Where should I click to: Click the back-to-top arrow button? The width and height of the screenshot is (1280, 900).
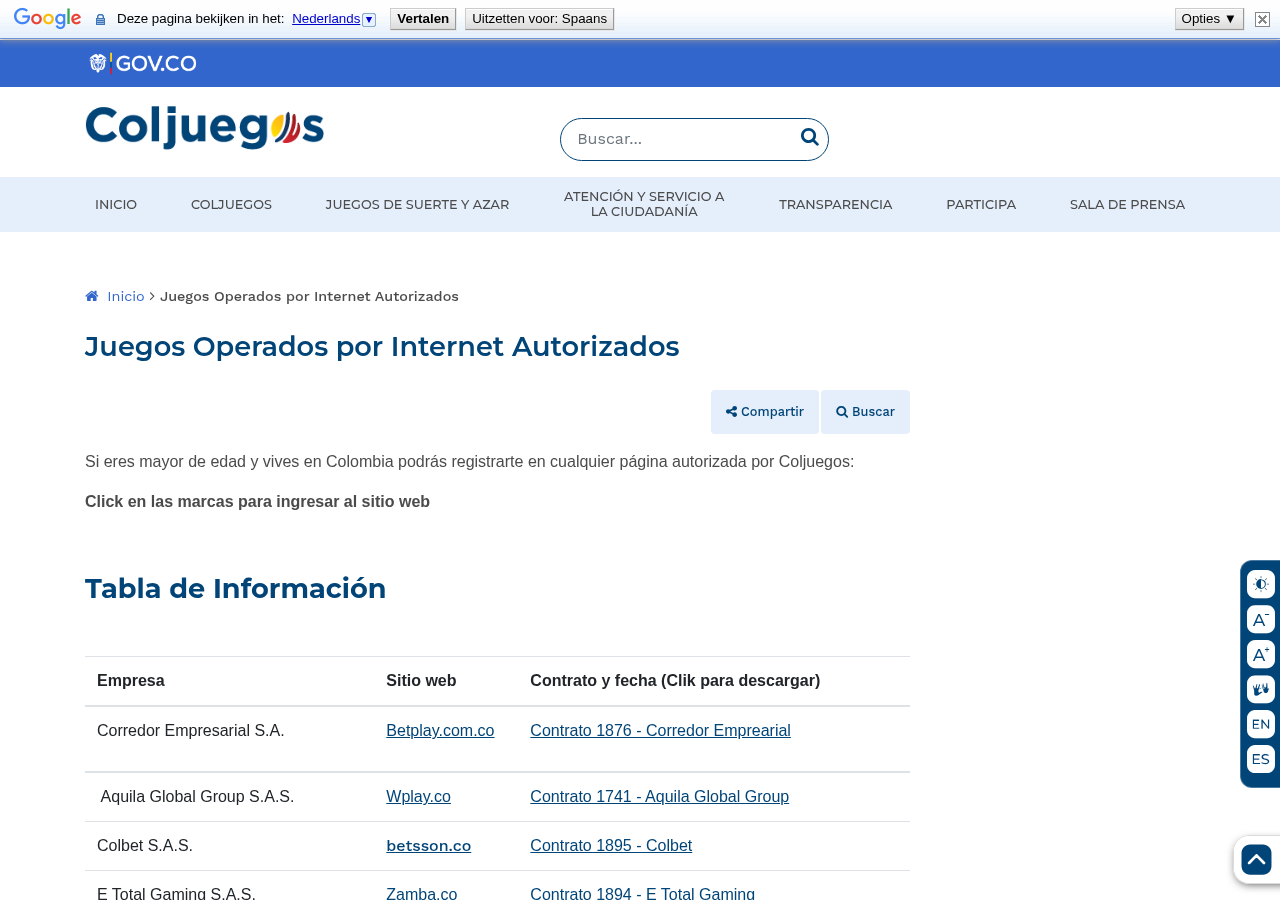click(x=1256, y=859)
